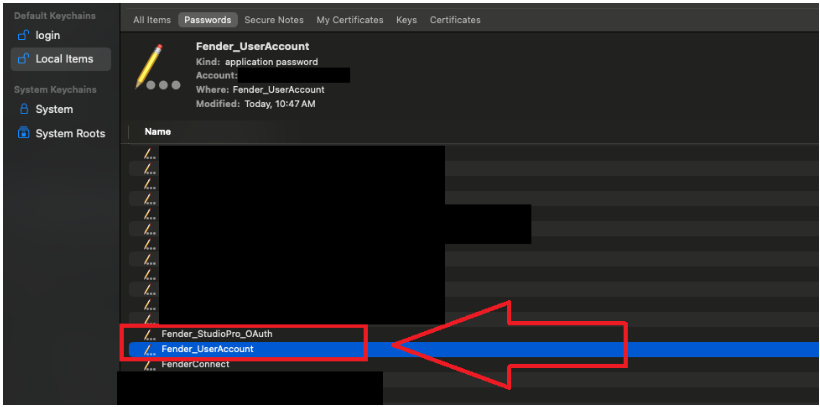Switch to the Keys tab

click(406, 20)
